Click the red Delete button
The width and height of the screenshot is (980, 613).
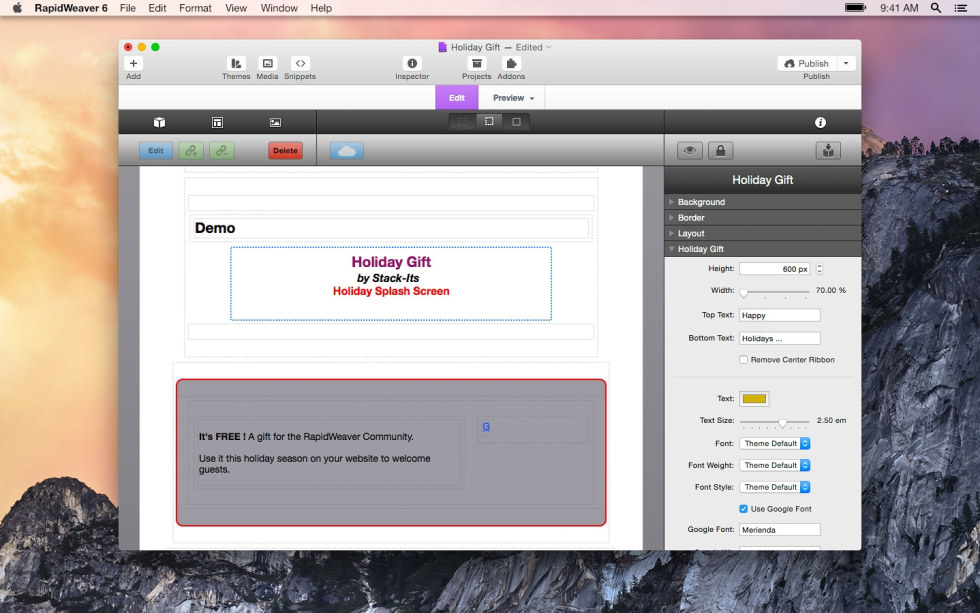[286, 151]
